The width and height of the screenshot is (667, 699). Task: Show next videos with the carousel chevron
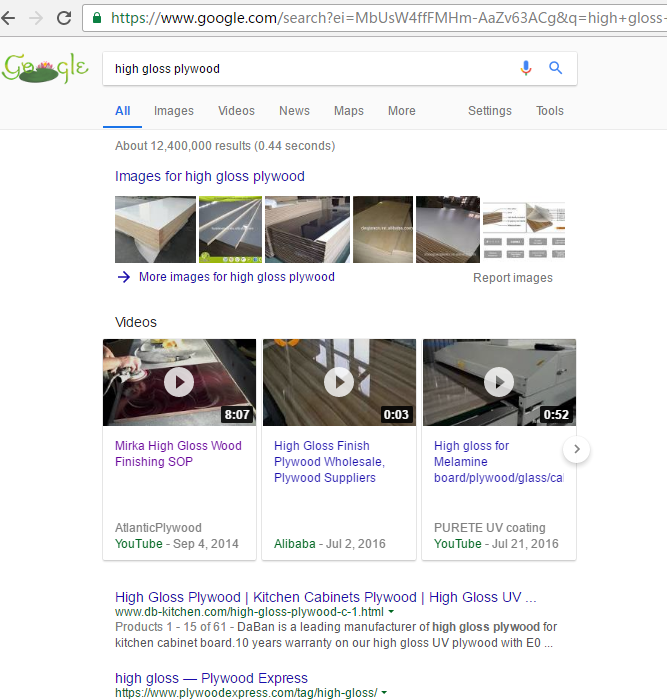click(x=576, y=449)
